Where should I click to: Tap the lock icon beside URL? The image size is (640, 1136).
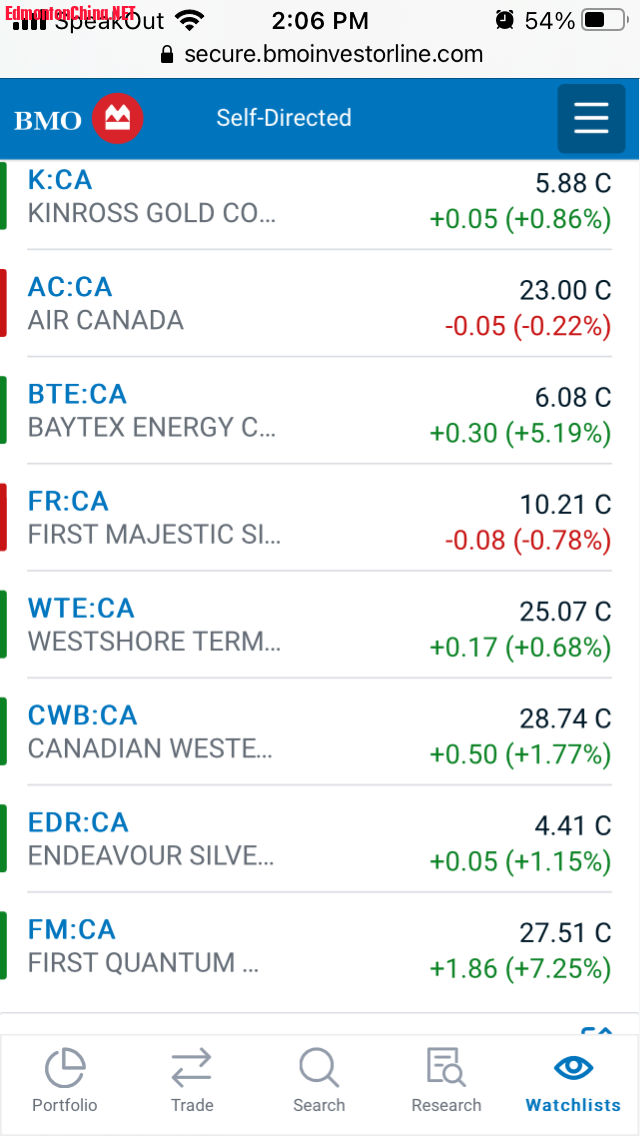pyautogui.click(x=167, y=54)
